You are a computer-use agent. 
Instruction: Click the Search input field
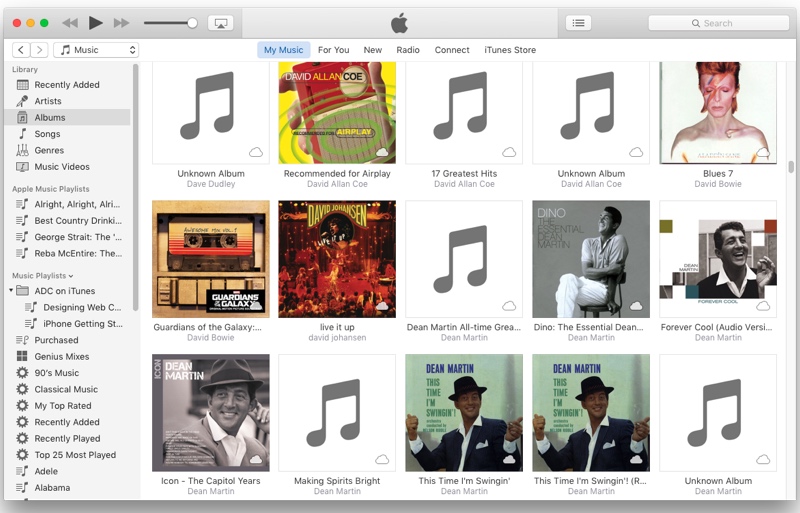point(718,22)
